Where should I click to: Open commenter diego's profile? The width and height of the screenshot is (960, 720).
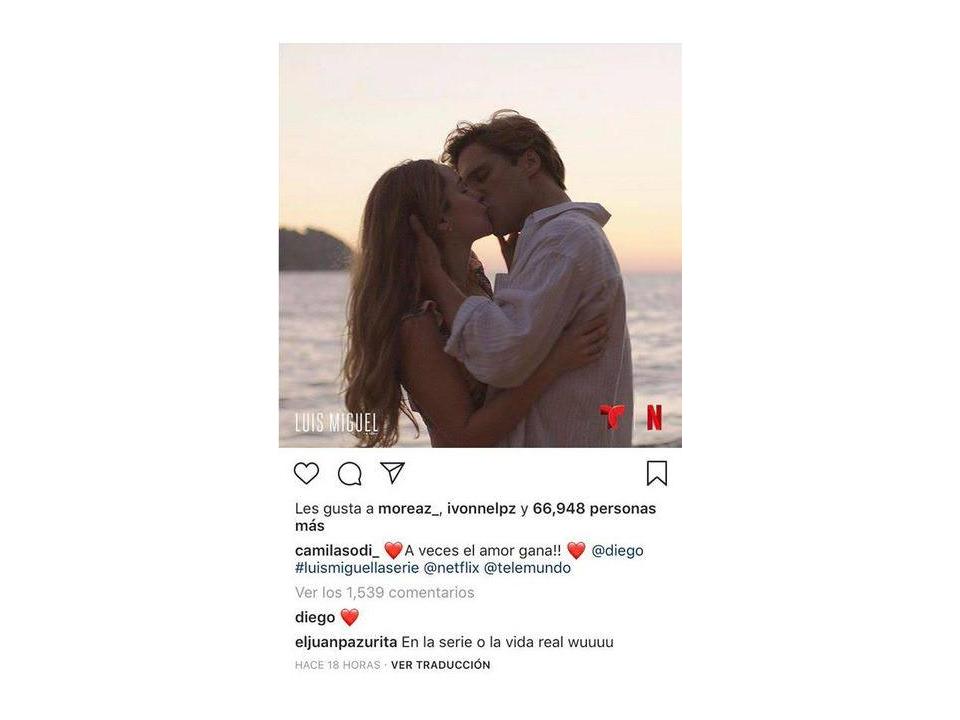coord(315,617)
